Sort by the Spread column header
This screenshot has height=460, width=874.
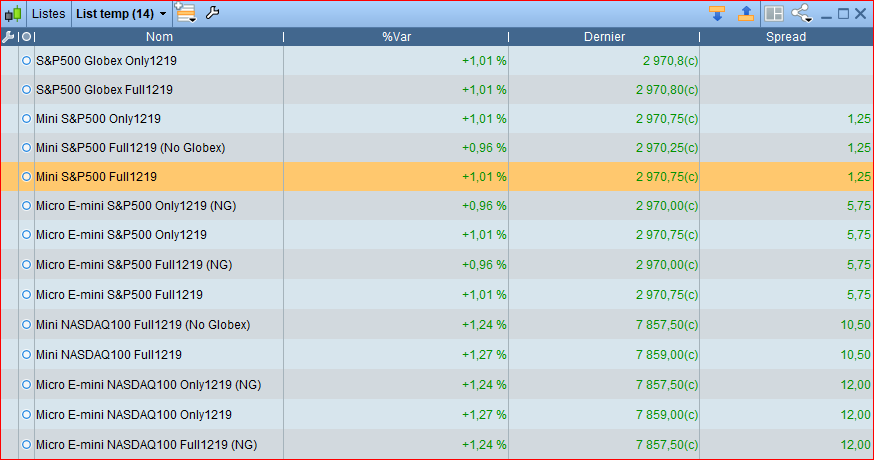pos(786,37)
